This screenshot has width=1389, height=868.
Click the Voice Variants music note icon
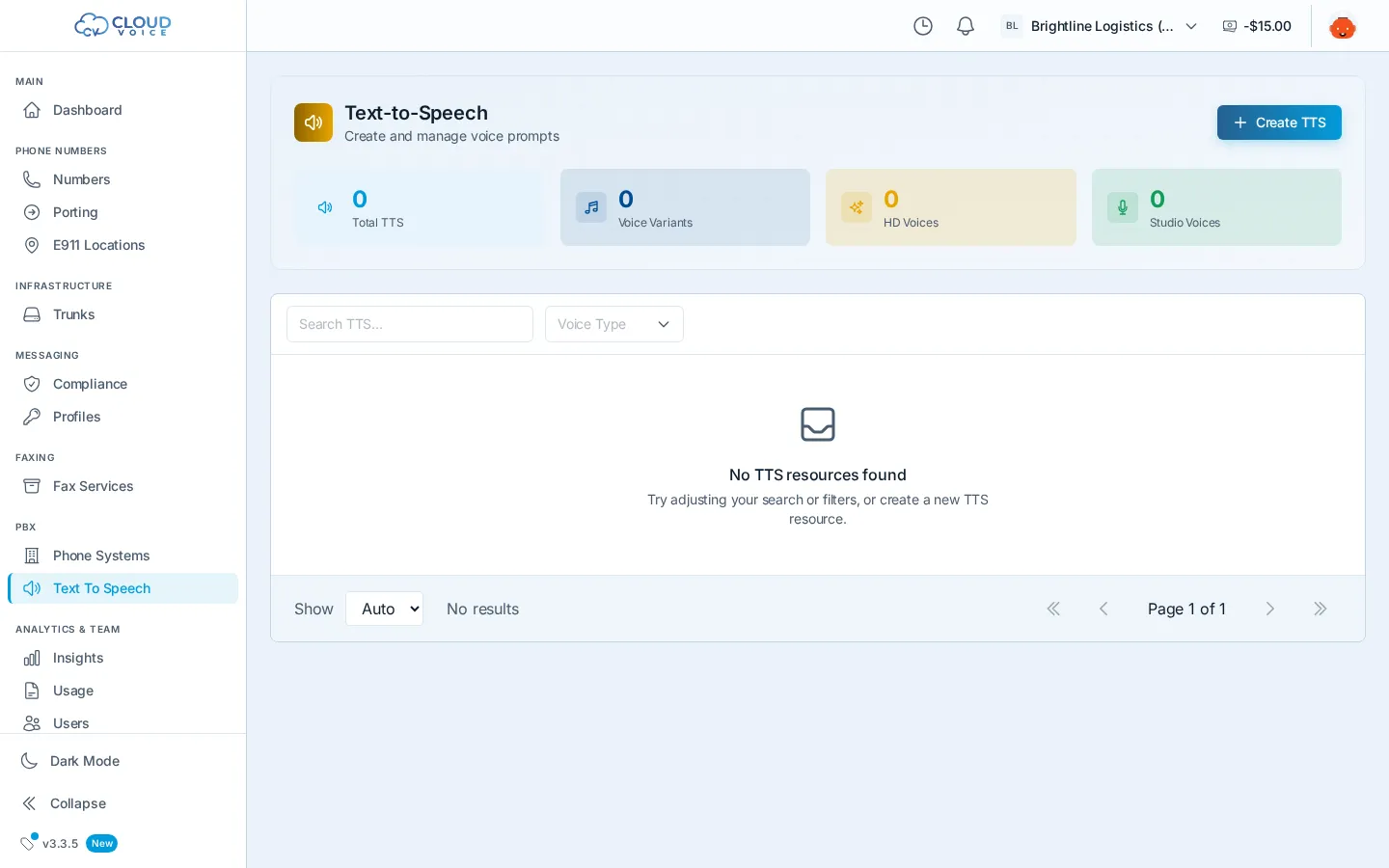click(591, 207)
